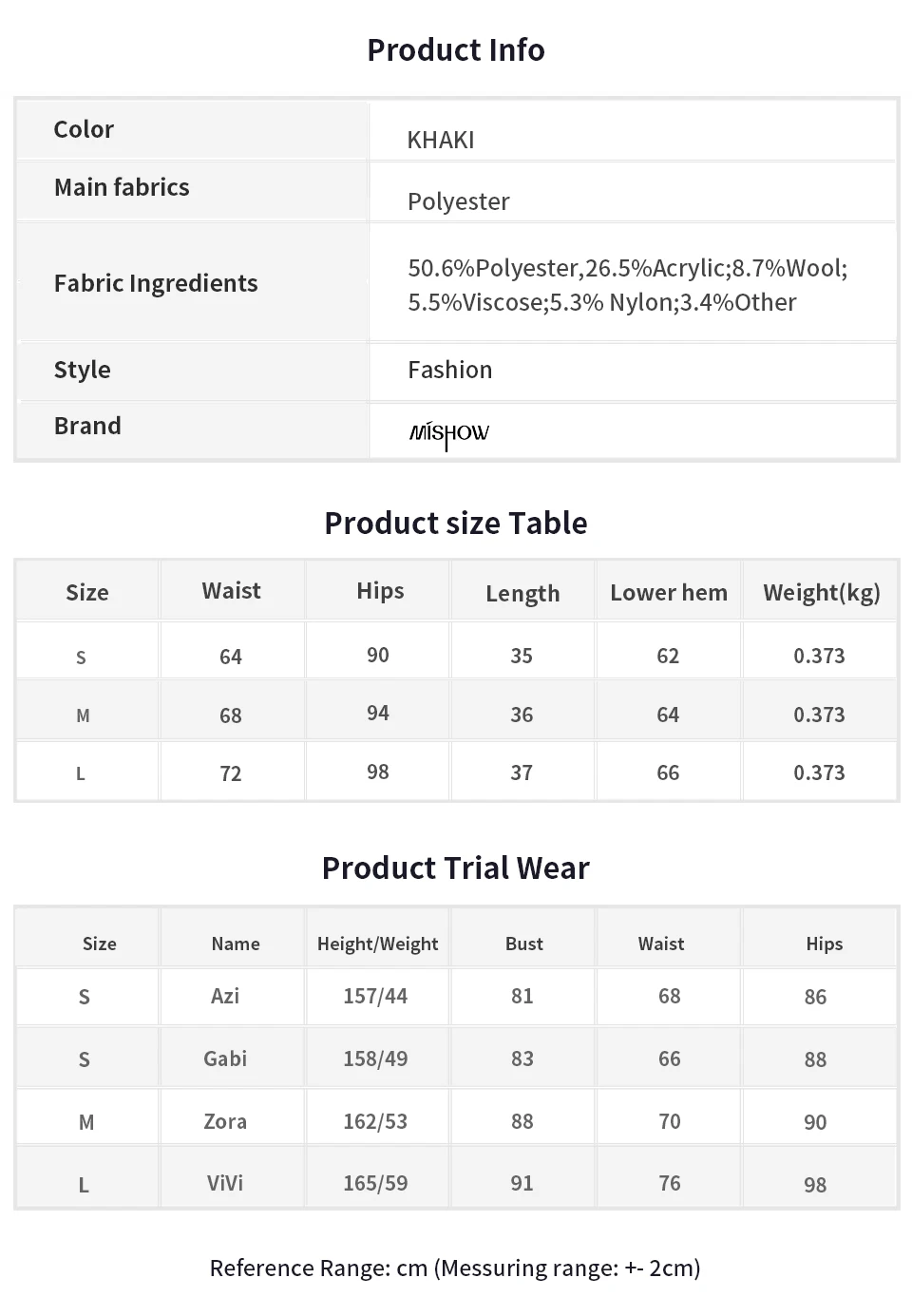Click the model name ViVi
912x1316 pixels.
pos(225,1183)
